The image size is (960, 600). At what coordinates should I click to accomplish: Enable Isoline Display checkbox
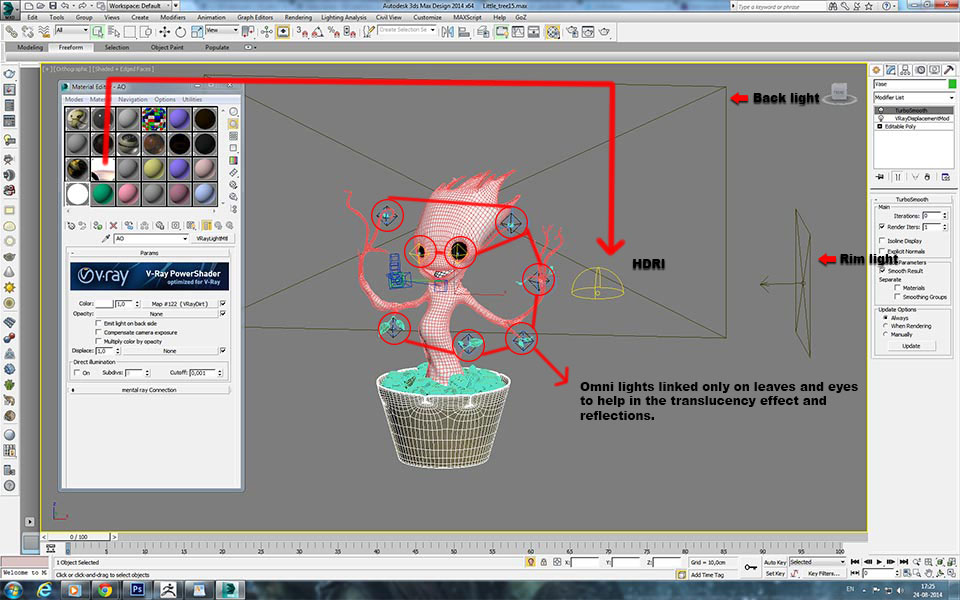(882, 241)
